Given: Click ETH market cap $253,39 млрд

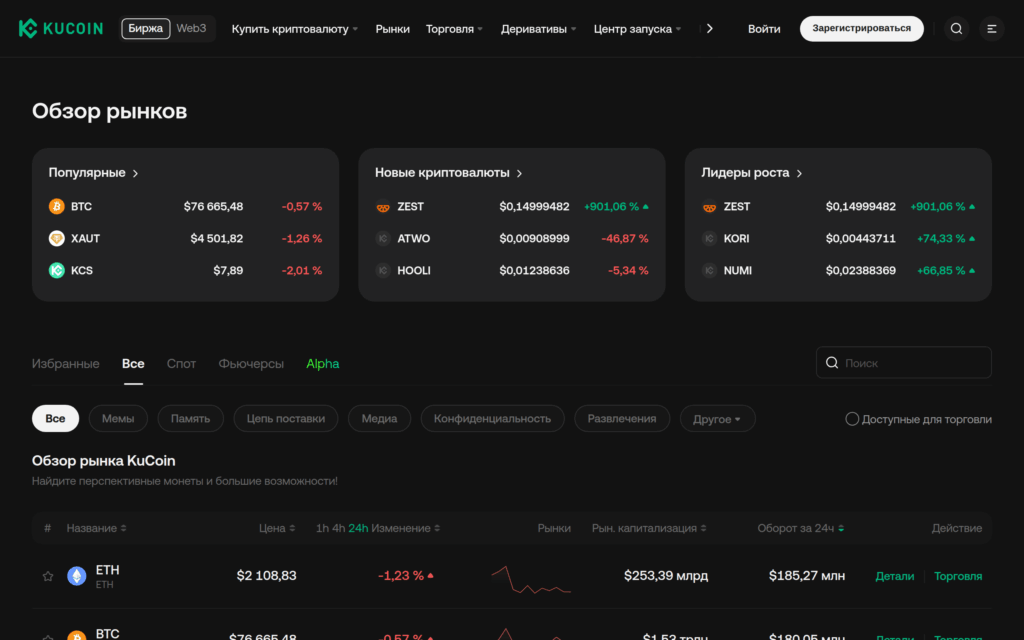Looking at the screenshot, I should [x=666, y=575].
